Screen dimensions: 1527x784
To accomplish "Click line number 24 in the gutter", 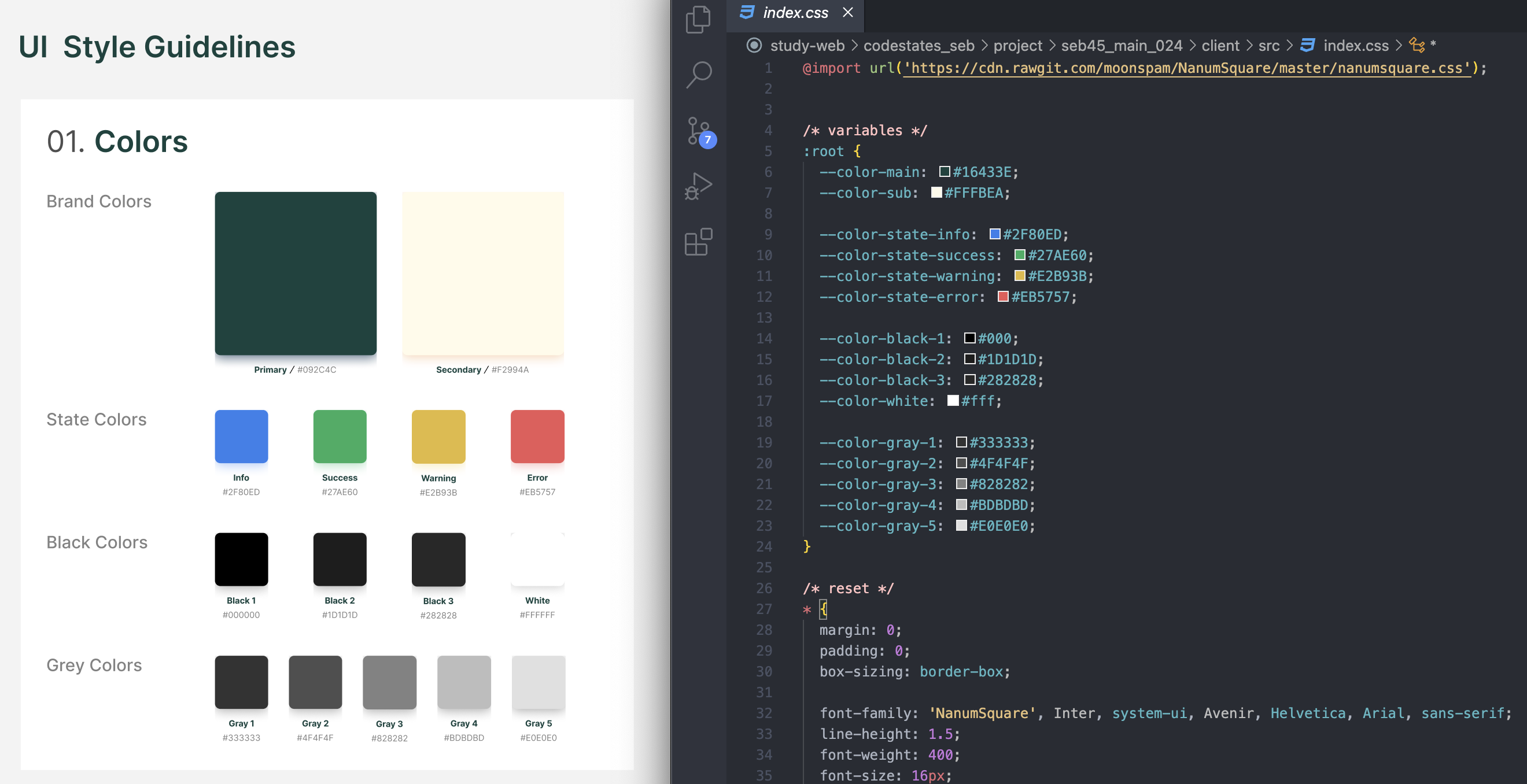I will tap(763, 546).
